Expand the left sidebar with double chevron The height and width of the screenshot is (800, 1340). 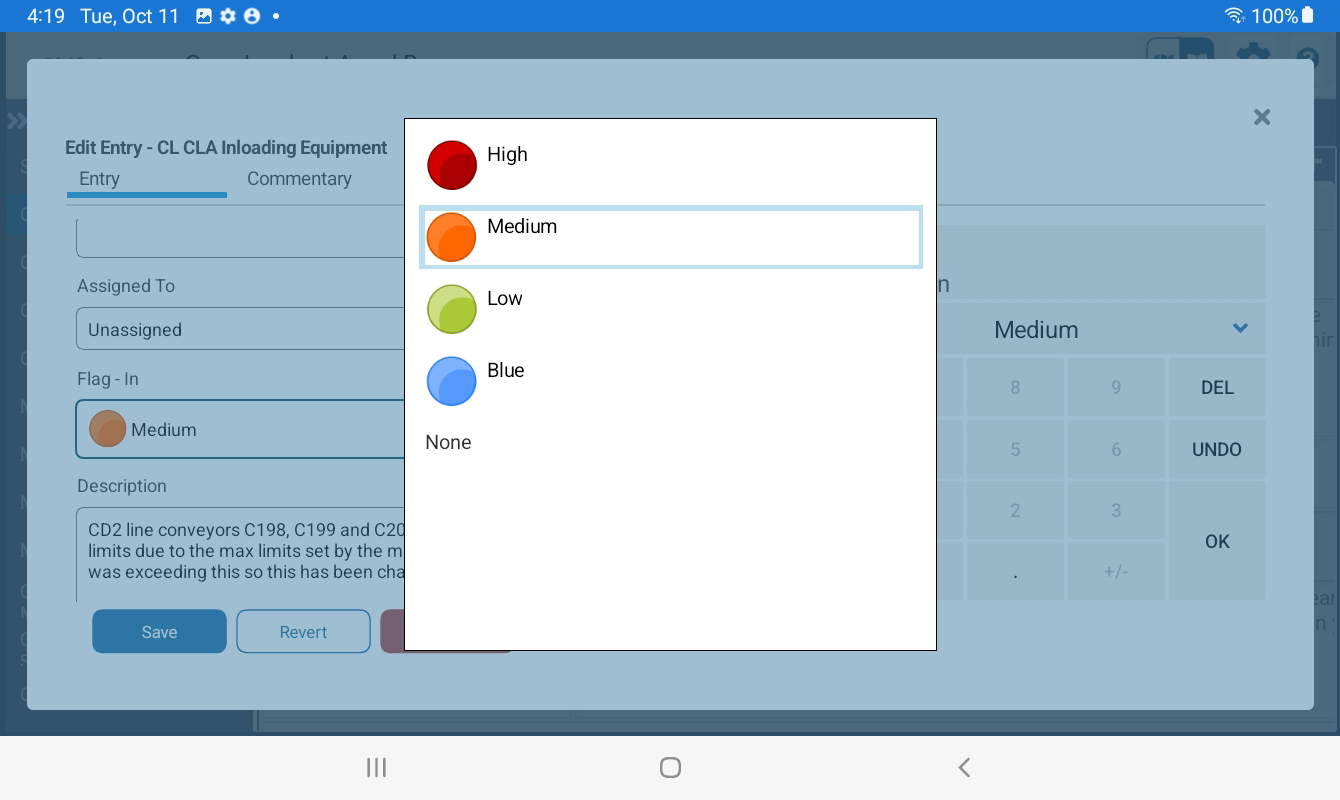16,121
